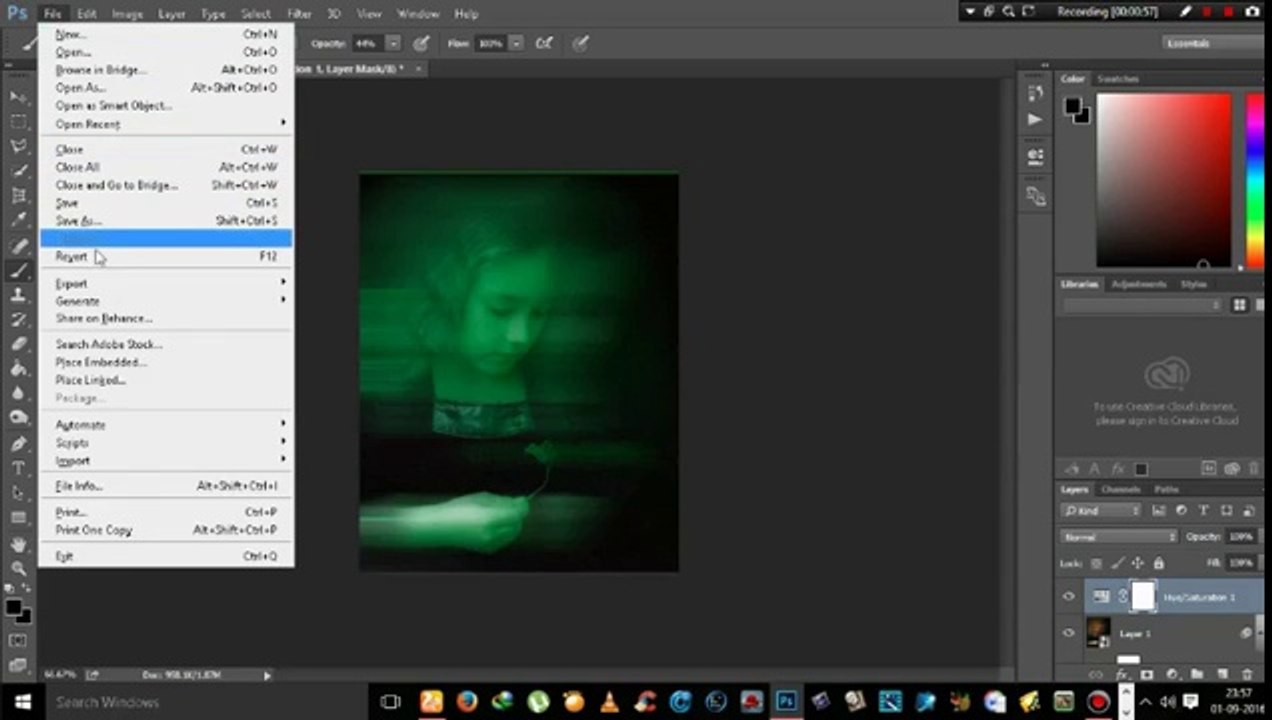Screen dimensions: 1272x720
Task: Choose Revert from File menu
Action: point(166,257)
